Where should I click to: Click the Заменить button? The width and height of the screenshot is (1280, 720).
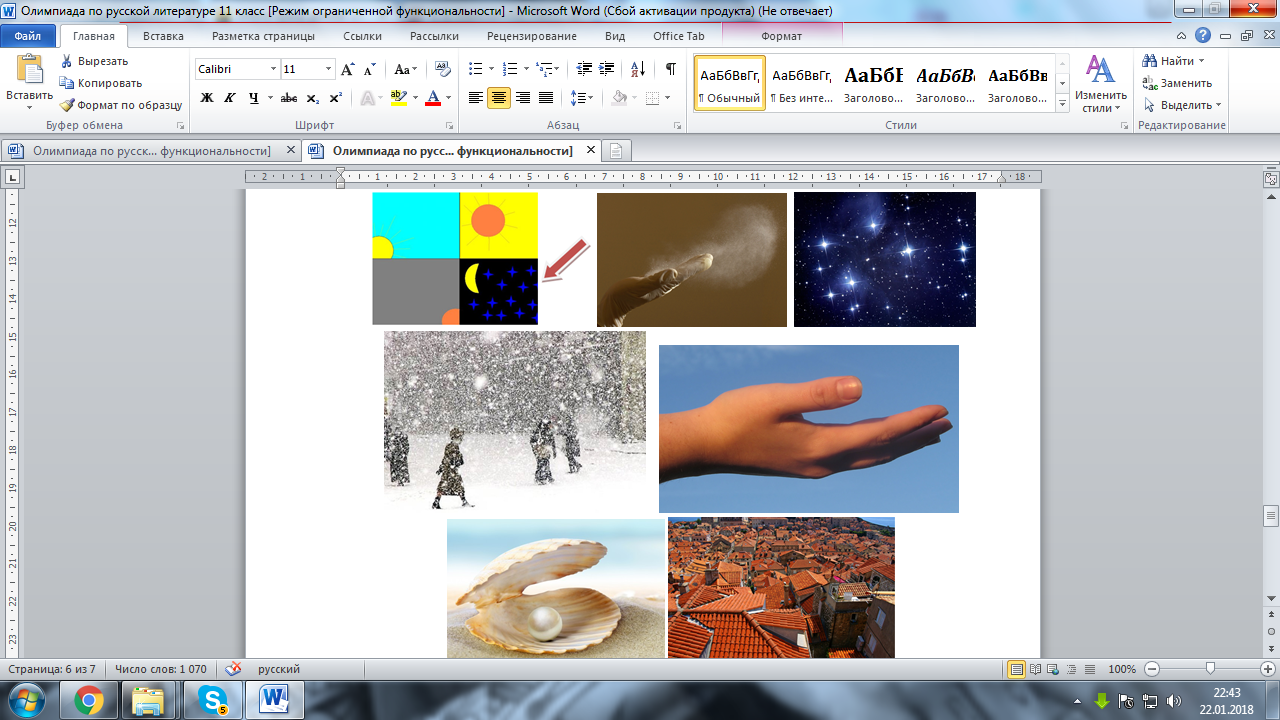pos(1178,83)
